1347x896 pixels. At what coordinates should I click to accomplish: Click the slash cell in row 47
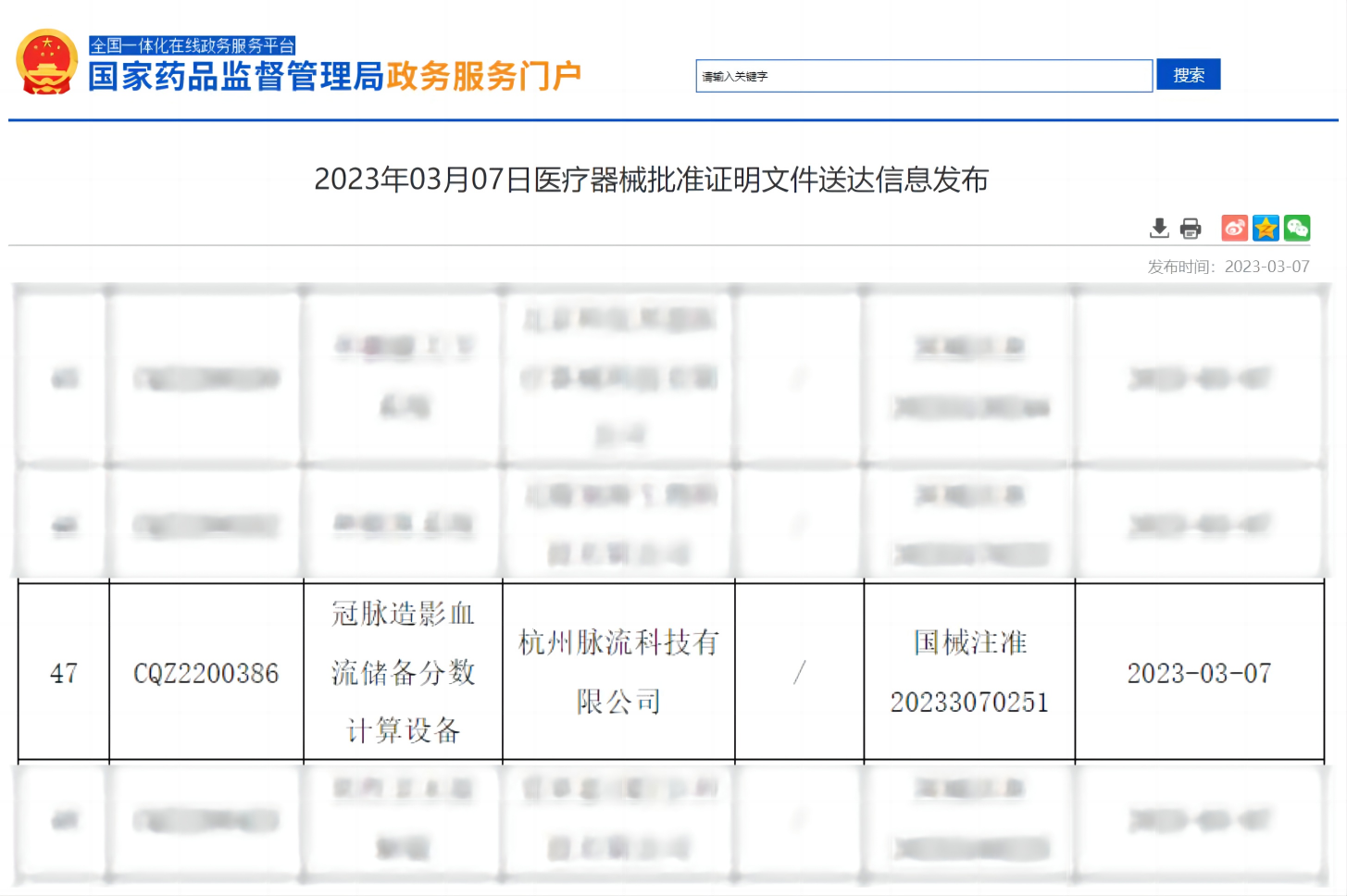tap(799, 673)
